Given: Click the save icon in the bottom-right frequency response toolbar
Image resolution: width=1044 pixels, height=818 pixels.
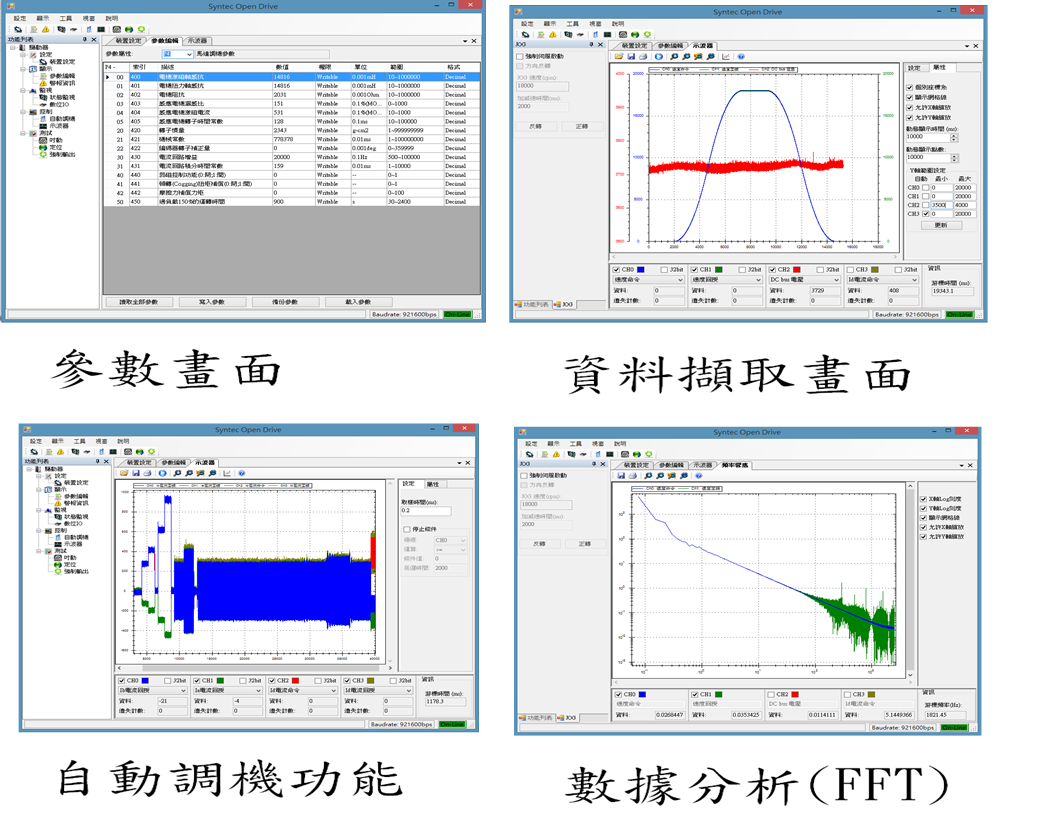Looking at the screenshot, I should (x=621, y=475).
